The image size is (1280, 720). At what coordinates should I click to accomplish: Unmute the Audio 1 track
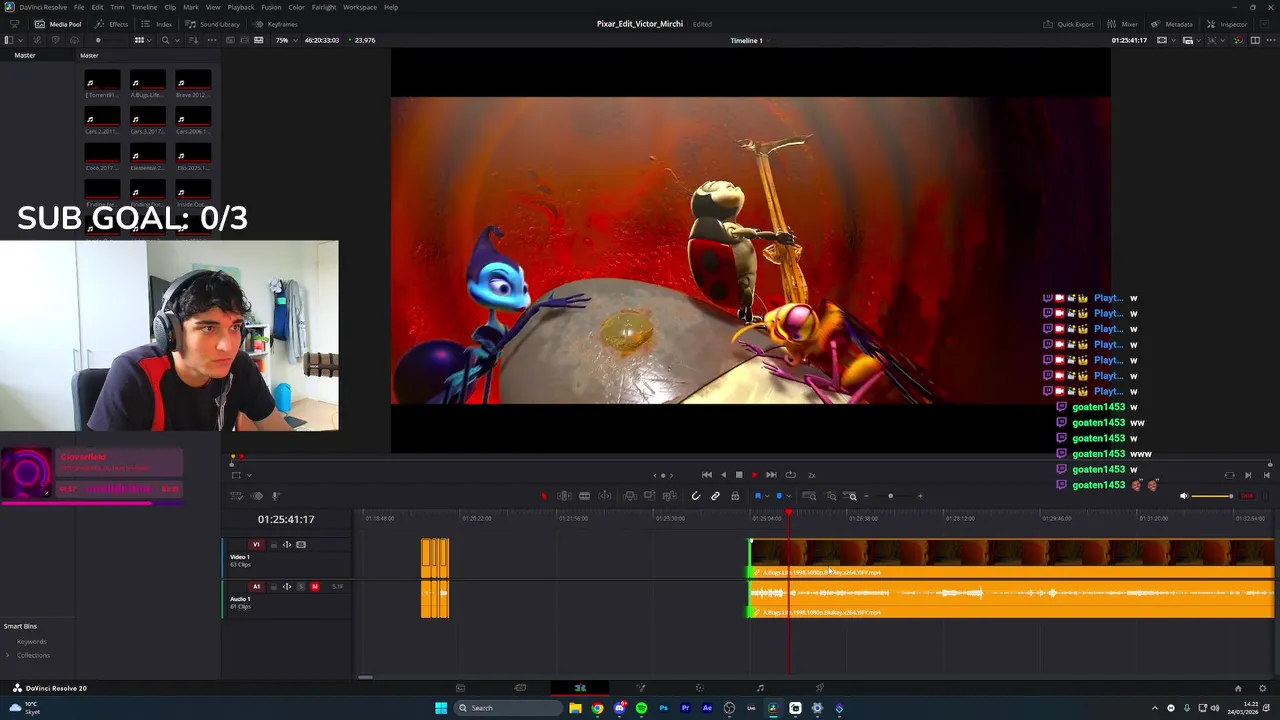point(314,587)
